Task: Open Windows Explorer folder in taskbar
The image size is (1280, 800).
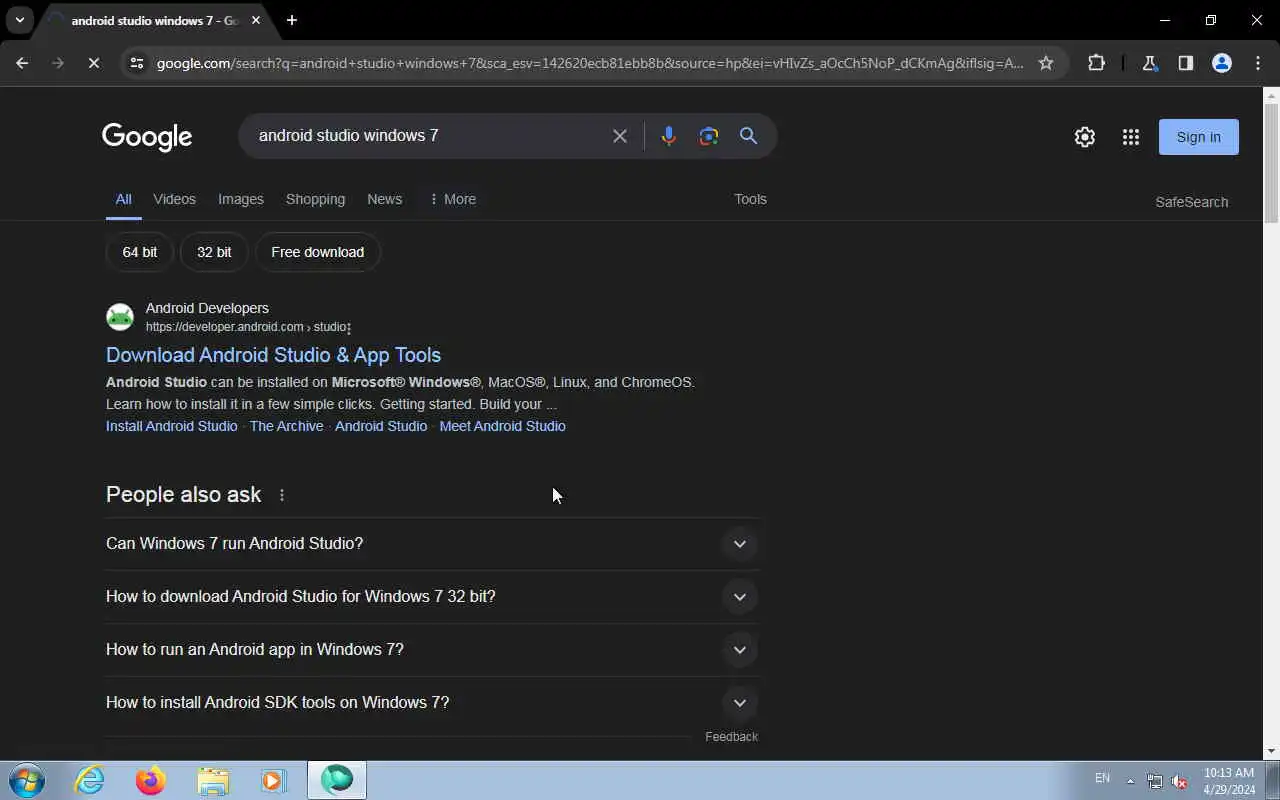Action: [x=212, y=780]
